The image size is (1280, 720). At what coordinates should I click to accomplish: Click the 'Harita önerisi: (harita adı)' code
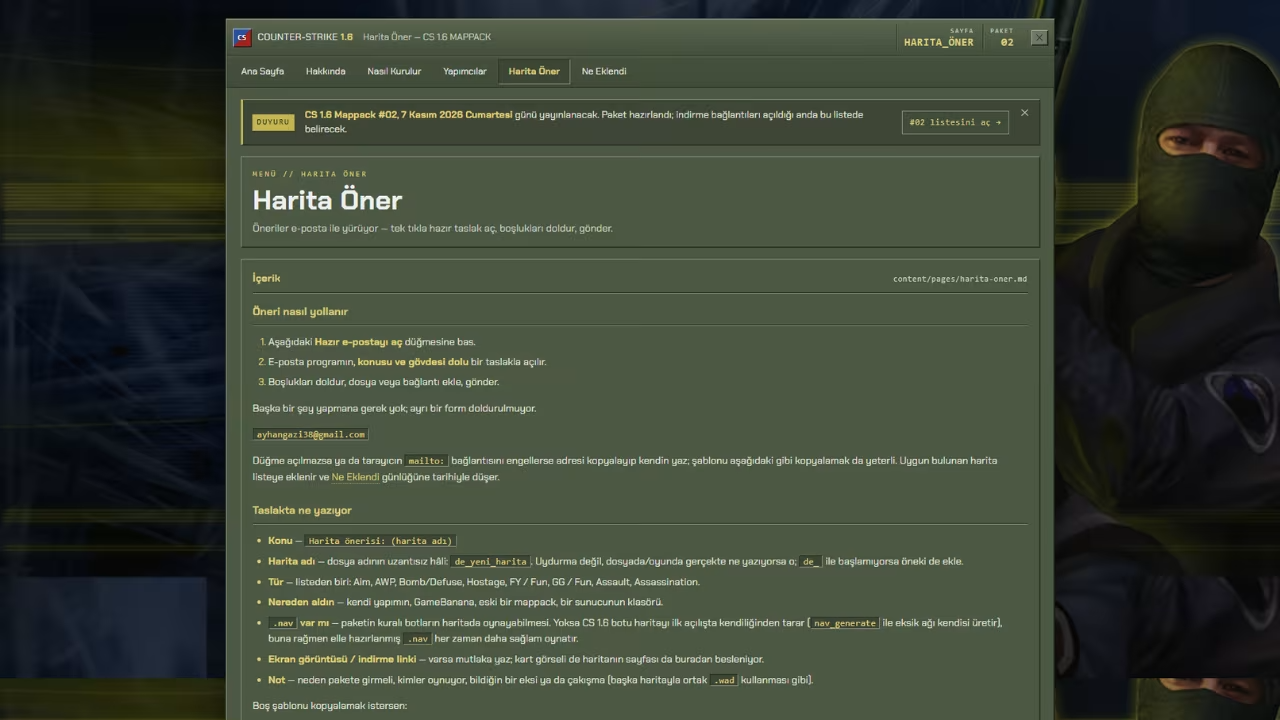click(x=381, y=541)
